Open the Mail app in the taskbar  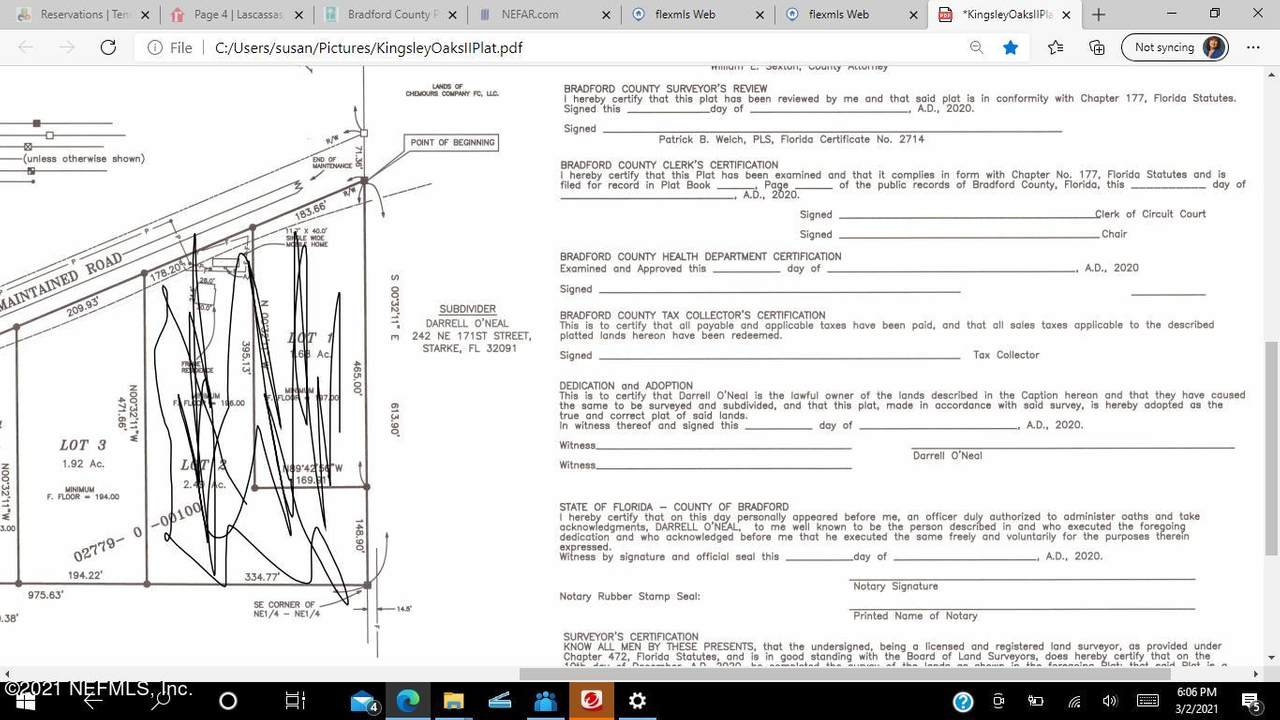click(x=363, y=701)
